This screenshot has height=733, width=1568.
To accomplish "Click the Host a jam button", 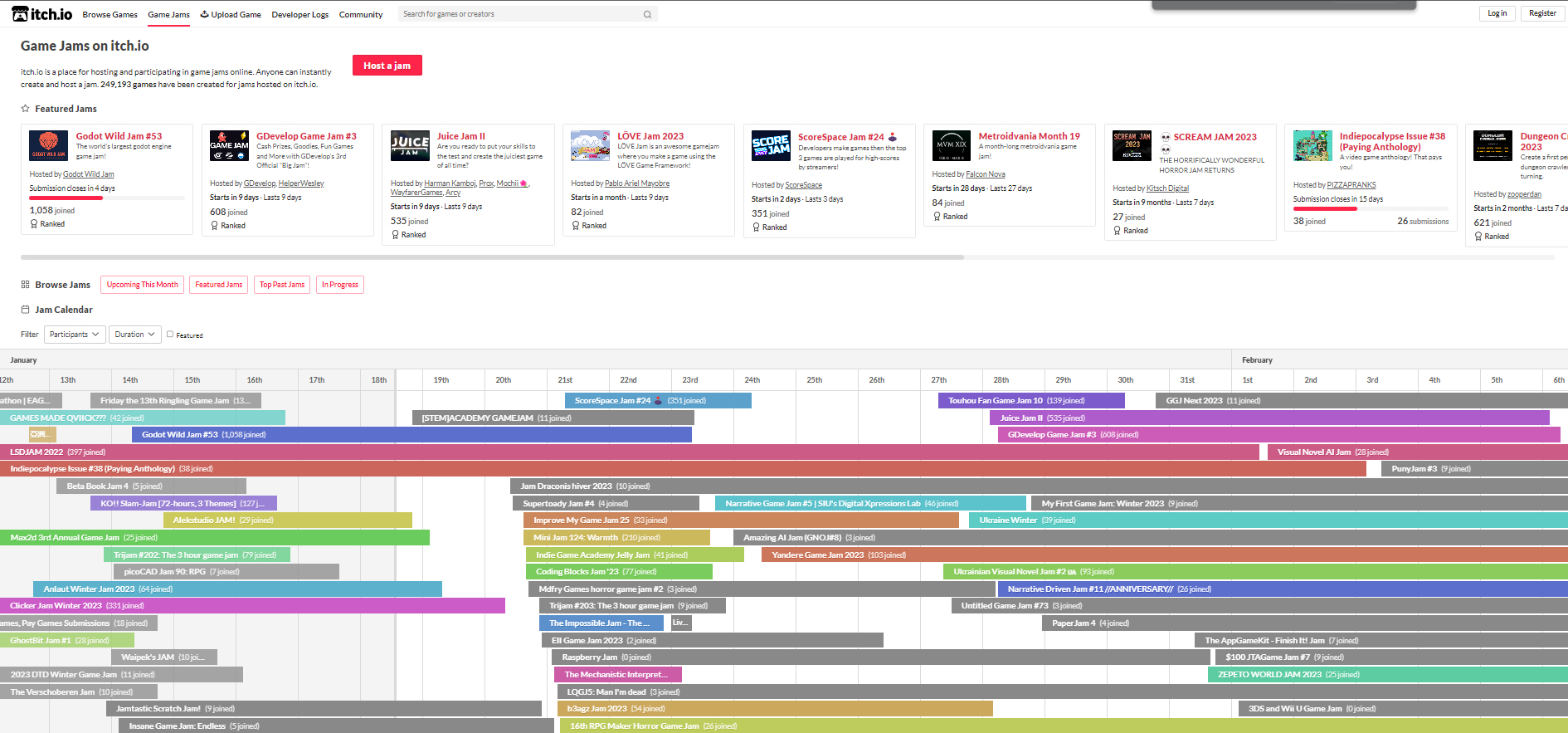I will [387, 66].
